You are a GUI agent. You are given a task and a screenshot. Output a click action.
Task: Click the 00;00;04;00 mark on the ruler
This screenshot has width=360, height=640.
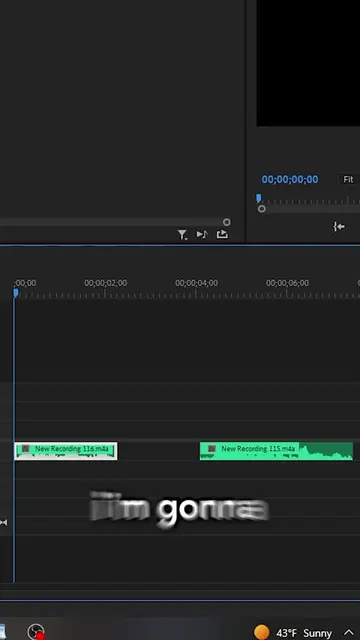[196, 283]
